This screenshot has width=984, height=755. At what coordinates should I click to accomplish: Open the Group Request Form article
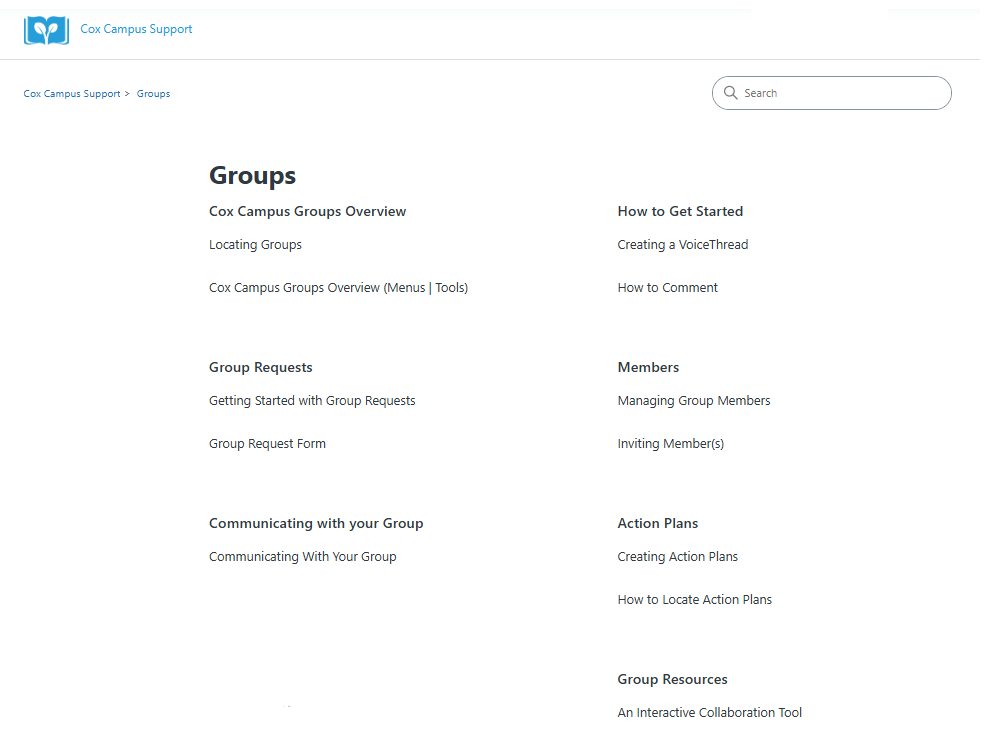267,444
